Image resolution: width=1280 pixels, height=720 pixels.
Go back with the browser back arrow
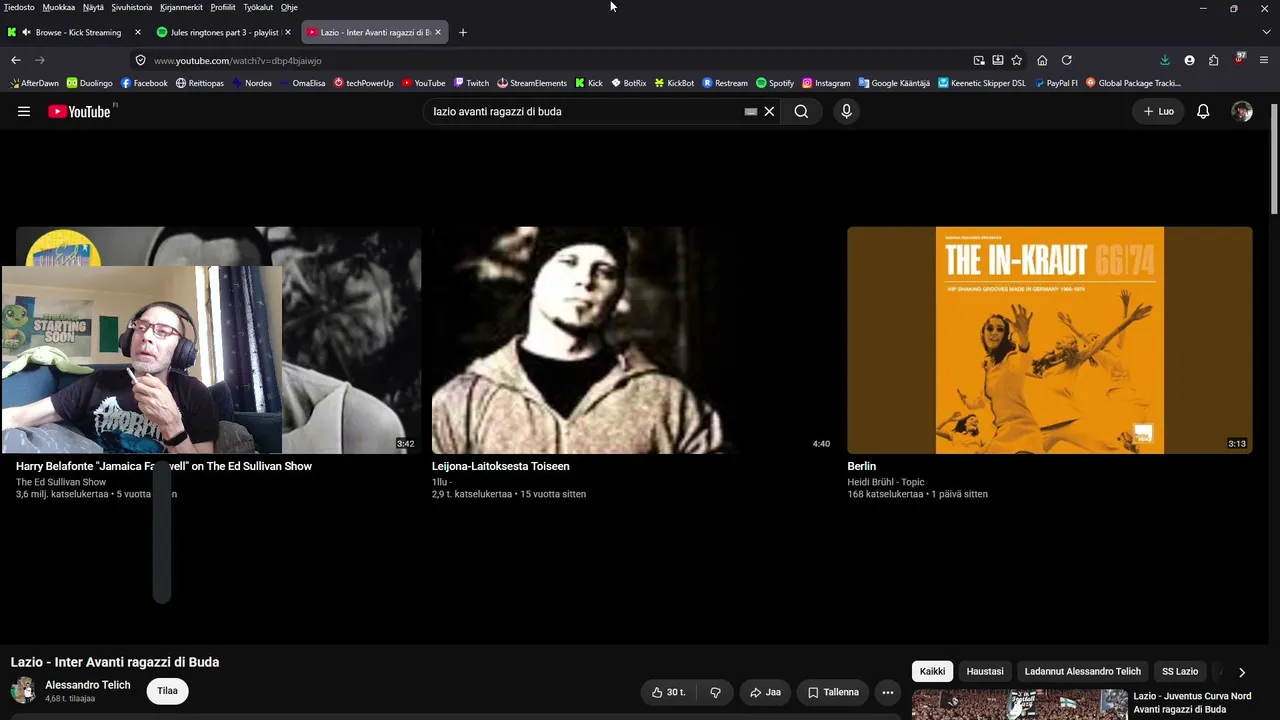(16, 60)
